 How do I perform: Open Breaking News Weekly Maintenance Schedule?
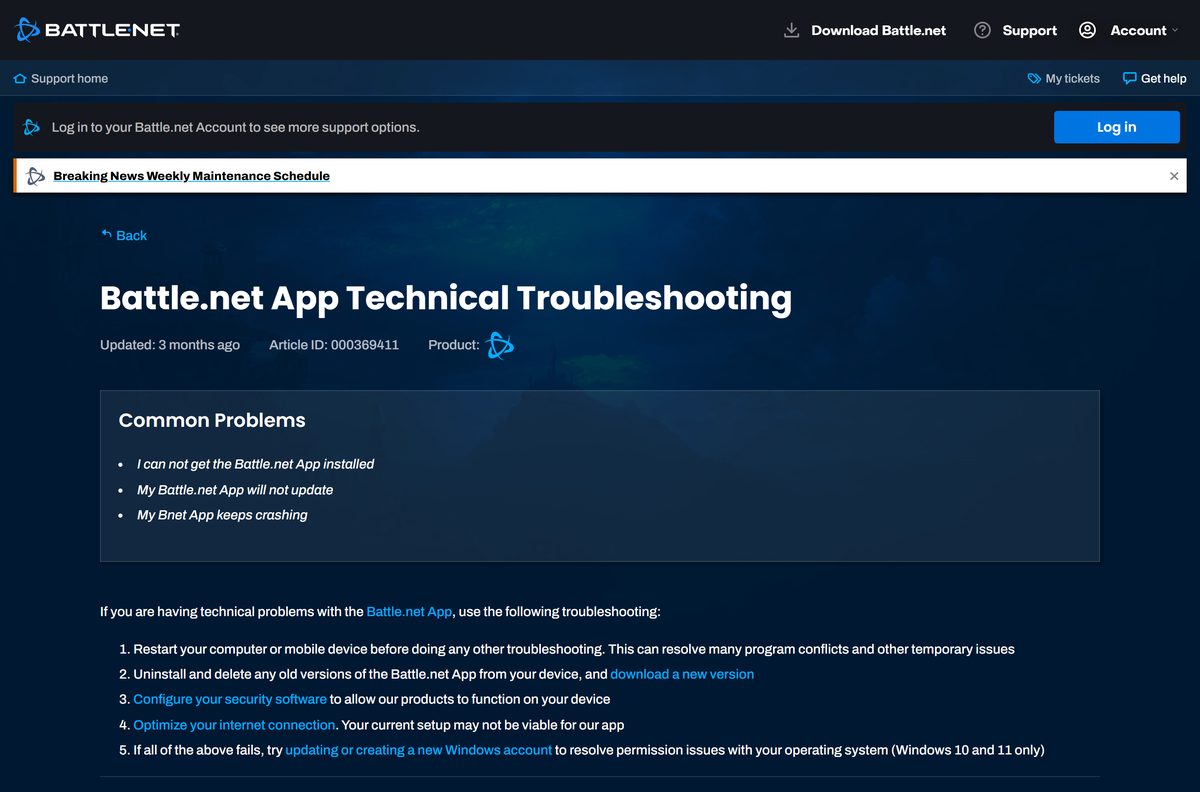[x=191, y=176]
